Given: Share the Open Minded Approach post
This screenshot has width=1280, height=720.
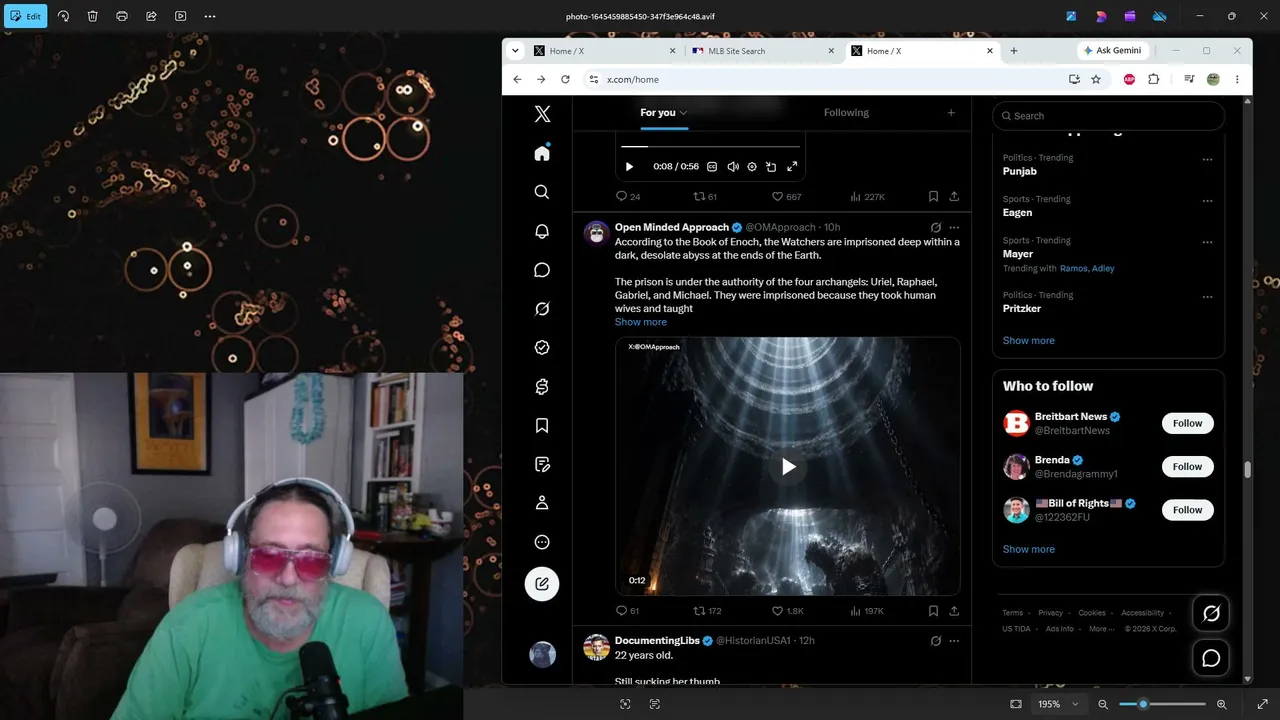Looking at the screenshot, I should pos(954,611).
